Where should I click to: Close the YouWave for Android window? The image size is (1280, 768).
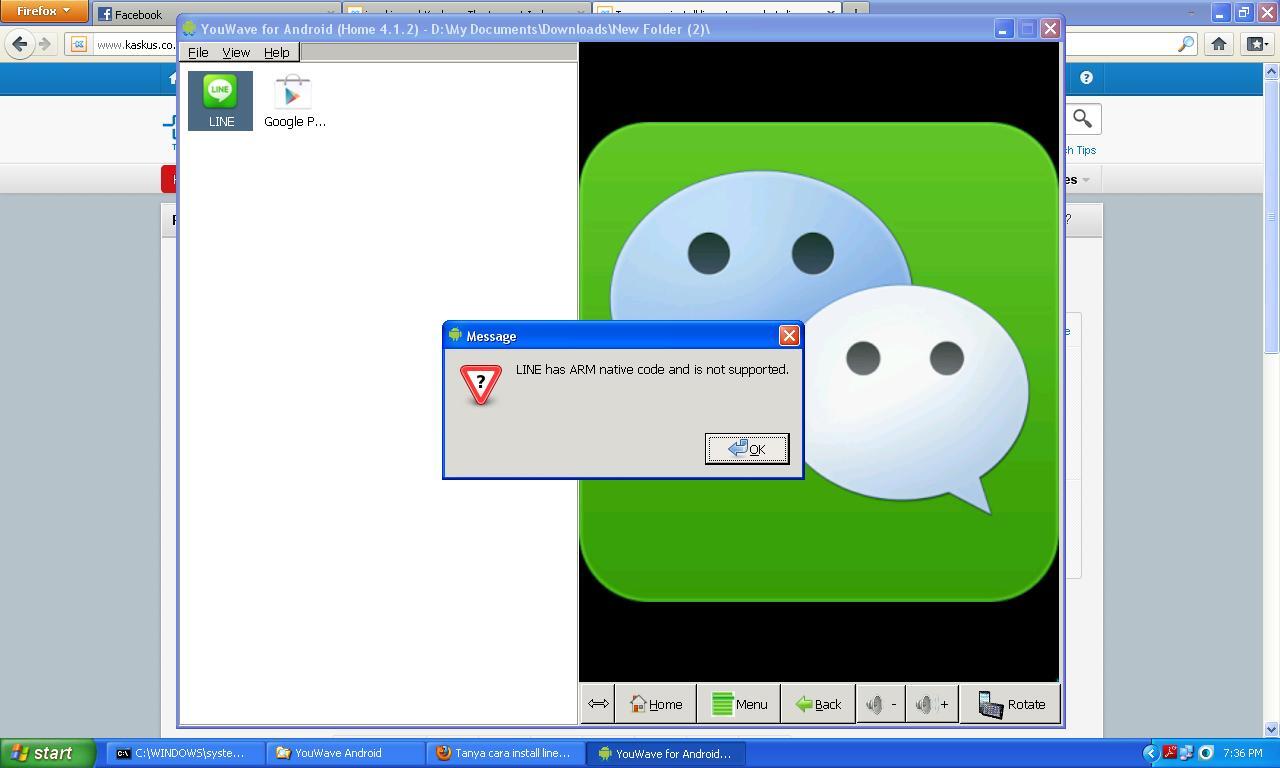point(1050,29)
